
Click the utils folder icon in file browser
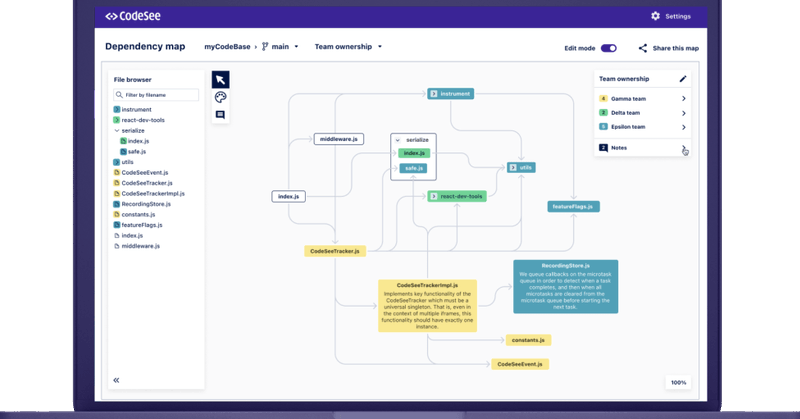point(116,162)
